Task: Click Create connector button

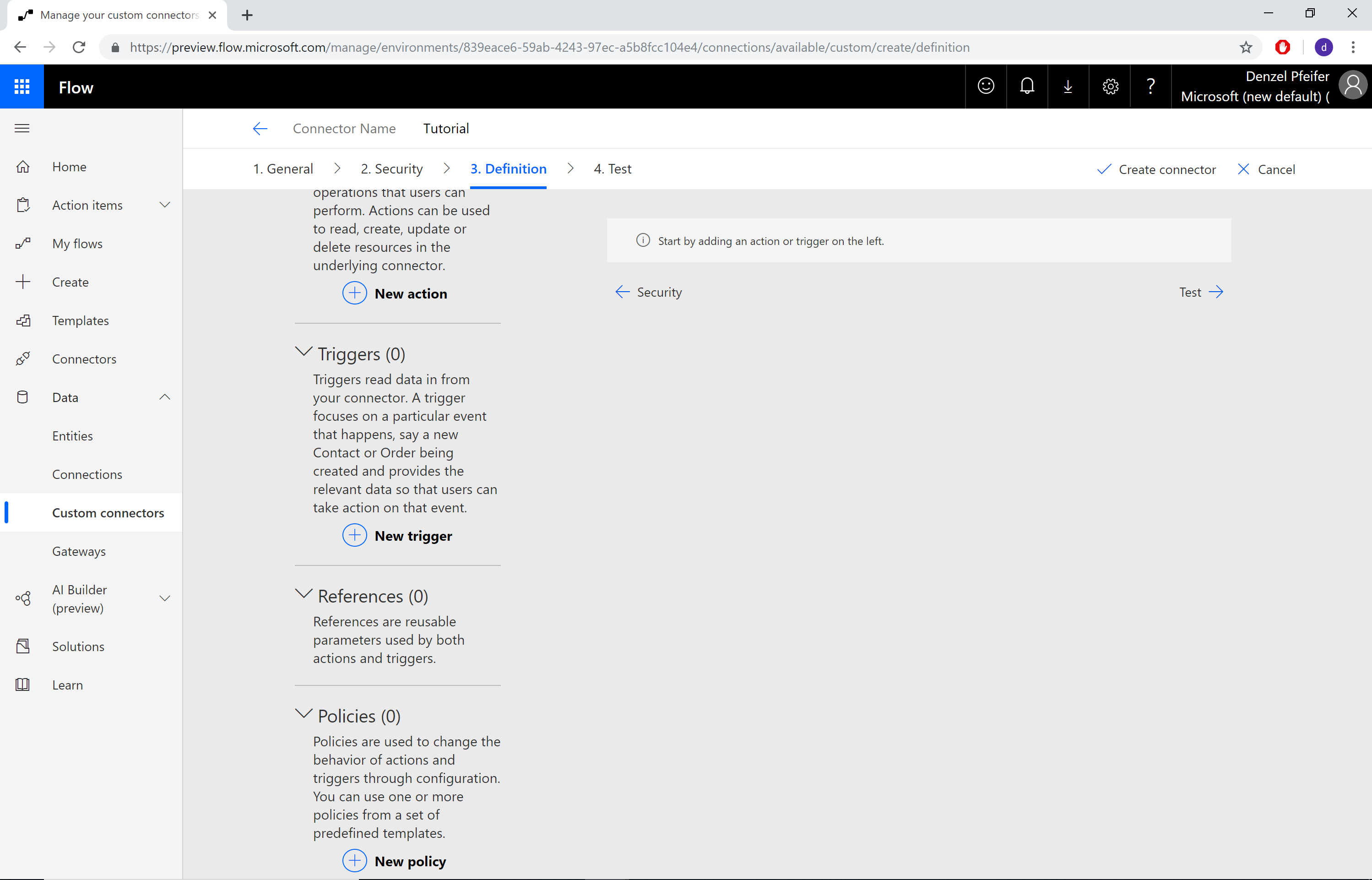Action: pos(1156,168)
